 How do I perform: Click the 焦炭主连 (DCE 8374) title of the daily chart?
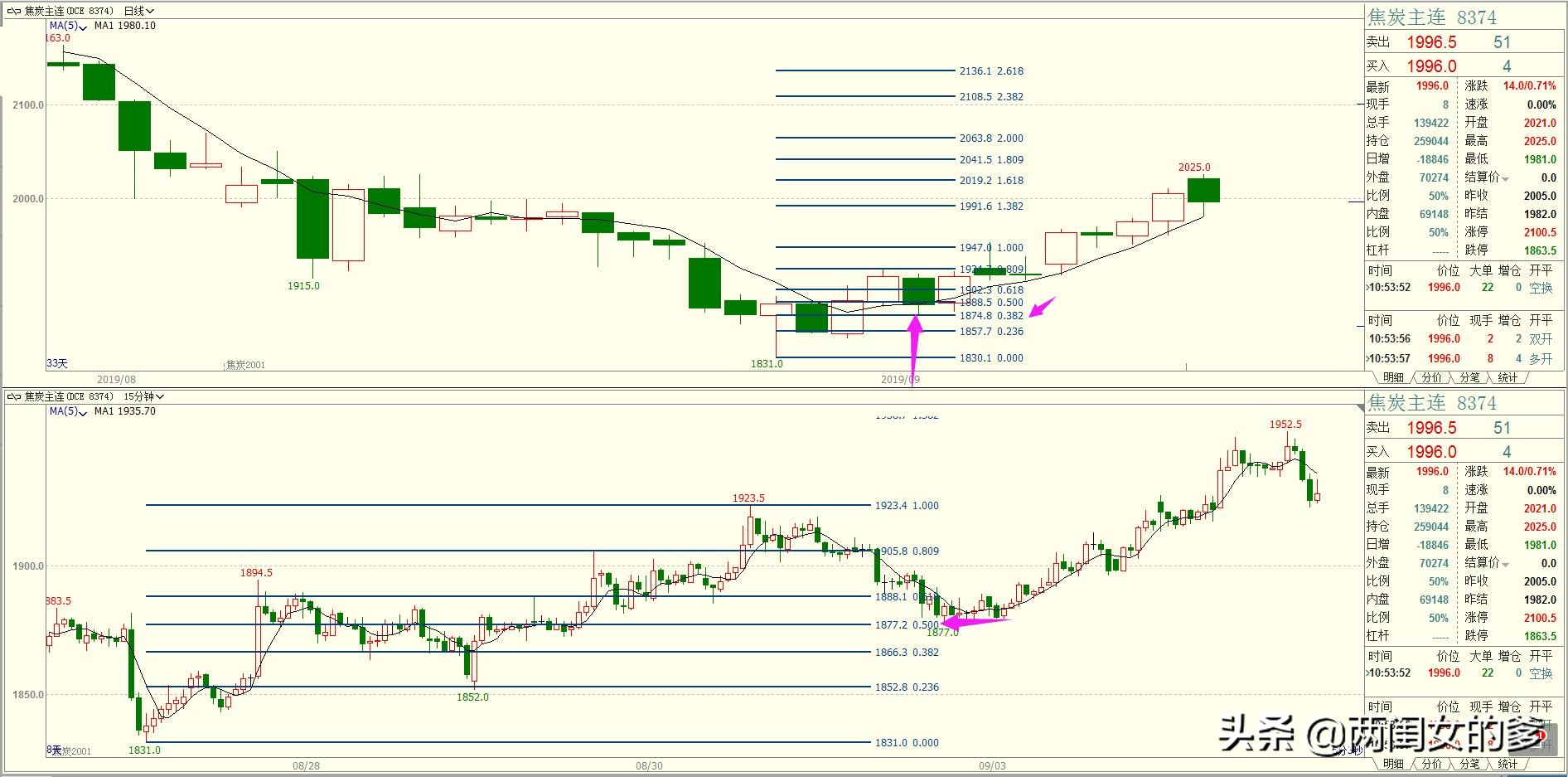[x=69, y=11]
